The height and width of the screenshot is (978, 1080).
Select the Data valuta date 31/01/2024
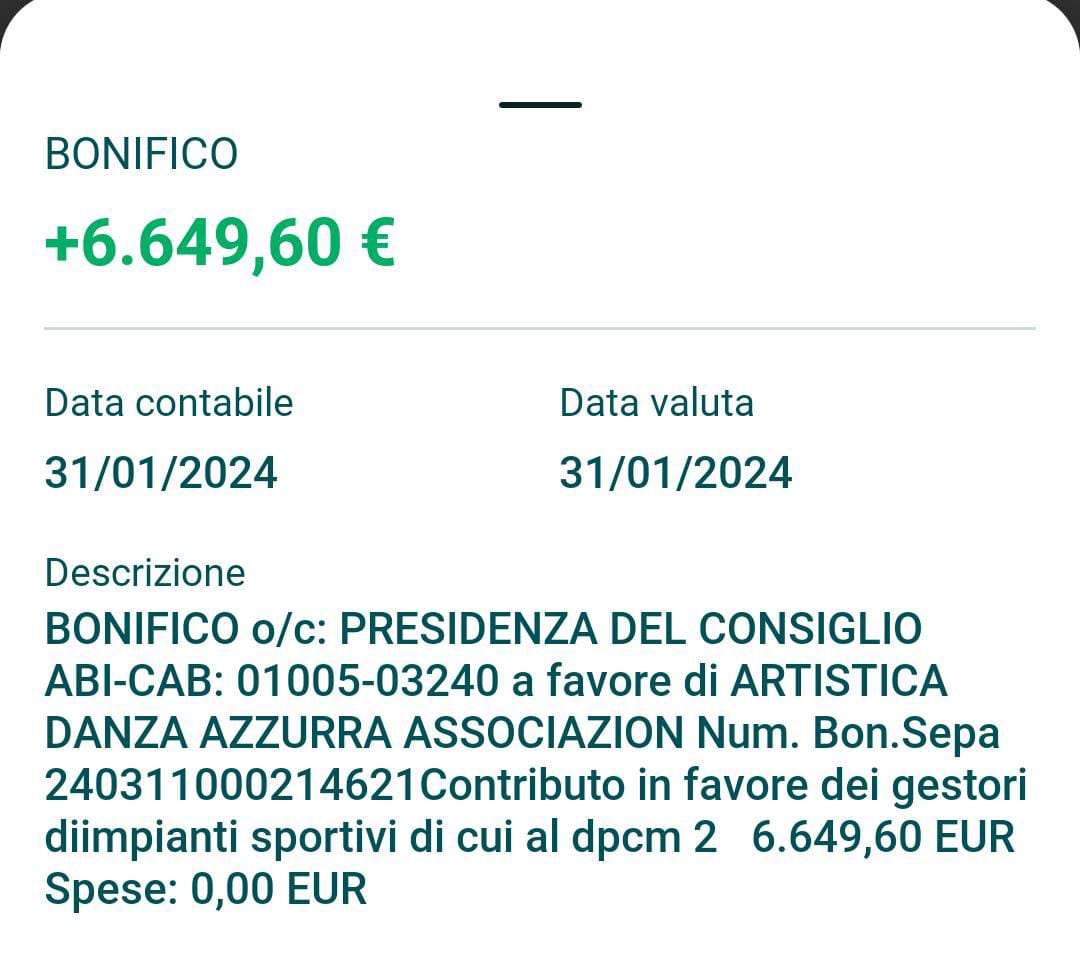pos(675,473)
